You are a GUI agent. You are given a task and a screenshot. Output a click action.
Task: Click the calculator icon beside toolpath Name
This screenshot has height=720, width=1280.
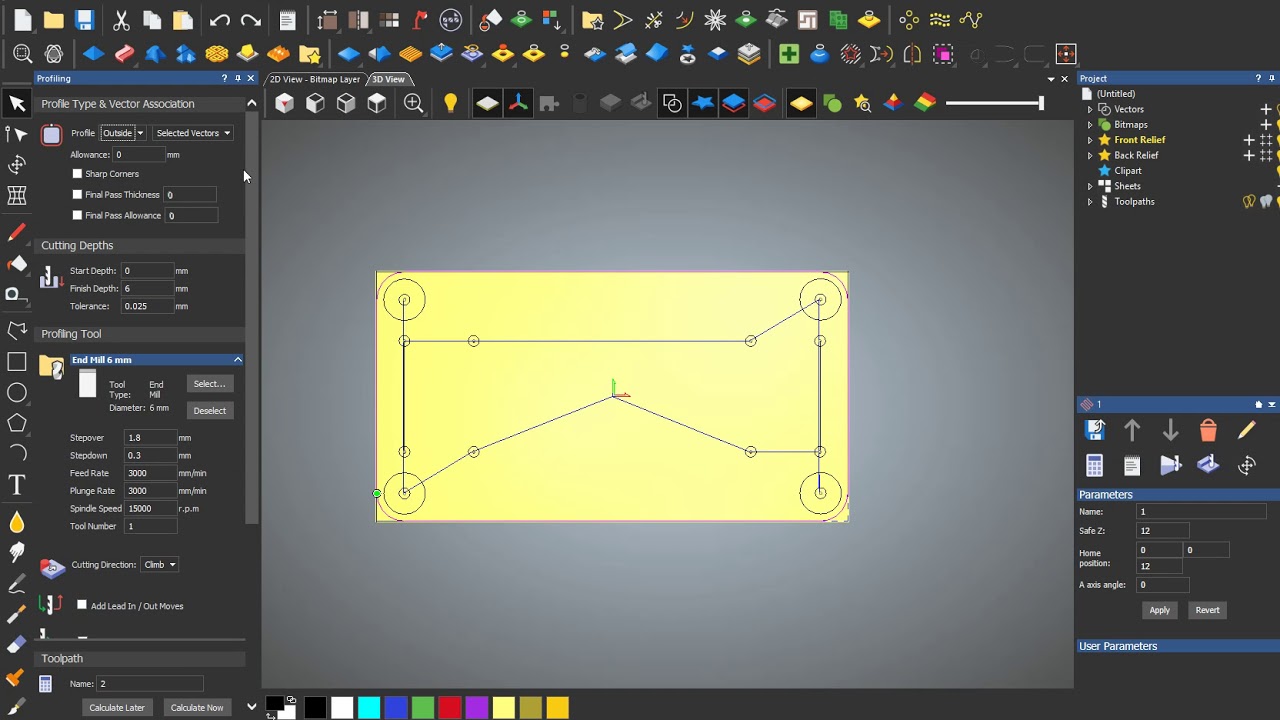coord(45,684)
